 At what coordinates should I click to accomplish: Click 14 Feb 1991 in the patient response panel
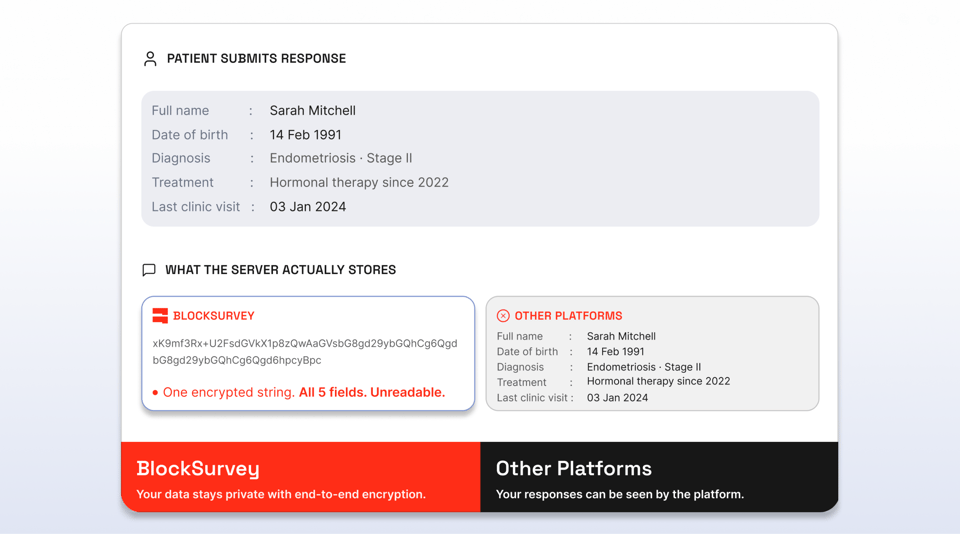pyautogui.click(x=306, y=135)
